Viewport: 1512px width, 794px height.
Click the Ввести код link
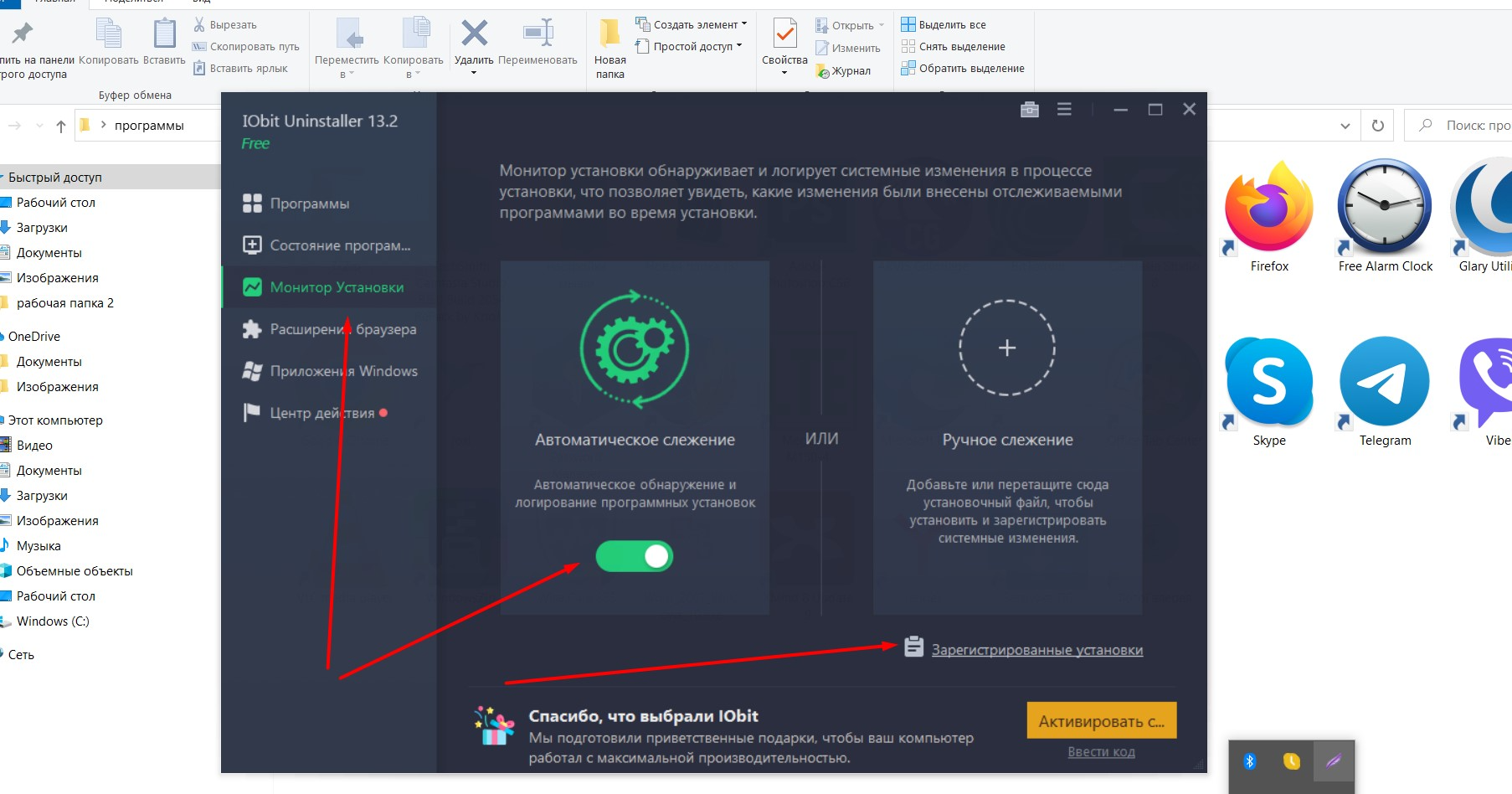click(x=1101, y=752)
